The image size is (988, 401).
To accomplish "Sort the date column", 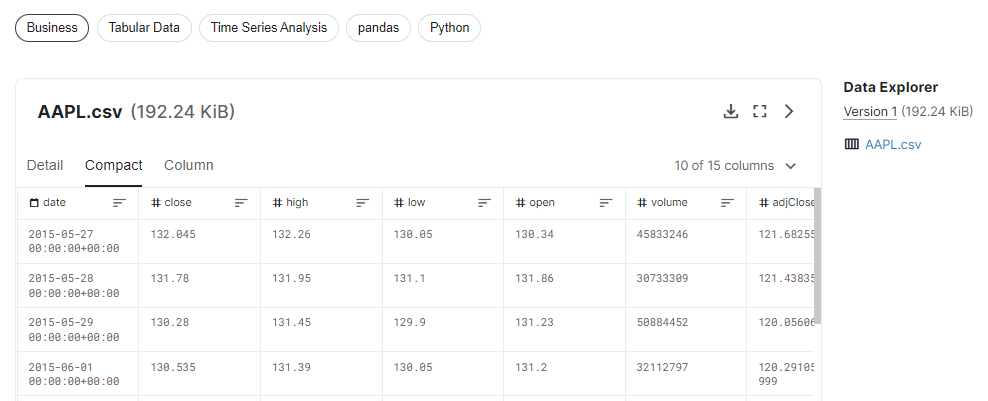I will 119,202.
